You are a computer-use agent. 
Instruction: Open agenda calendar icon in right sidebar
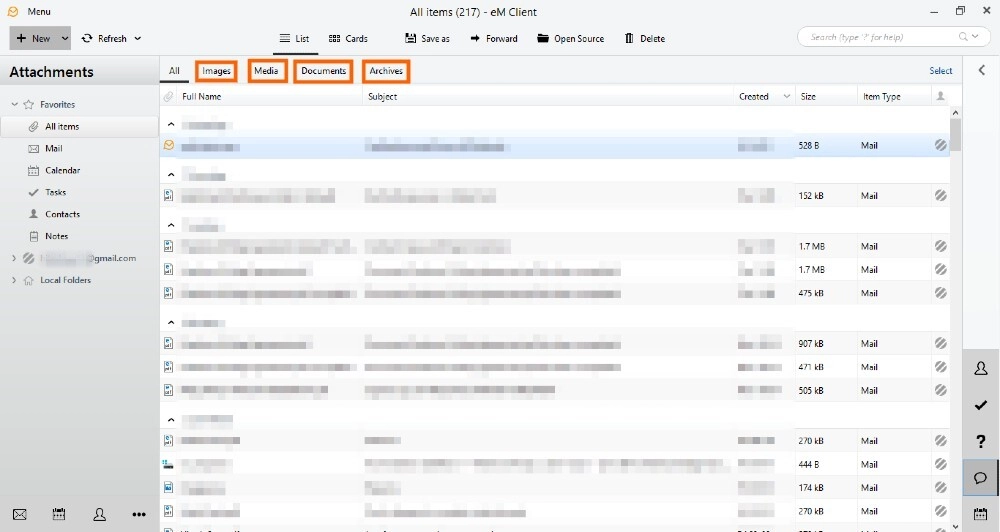tap(981, 514)
